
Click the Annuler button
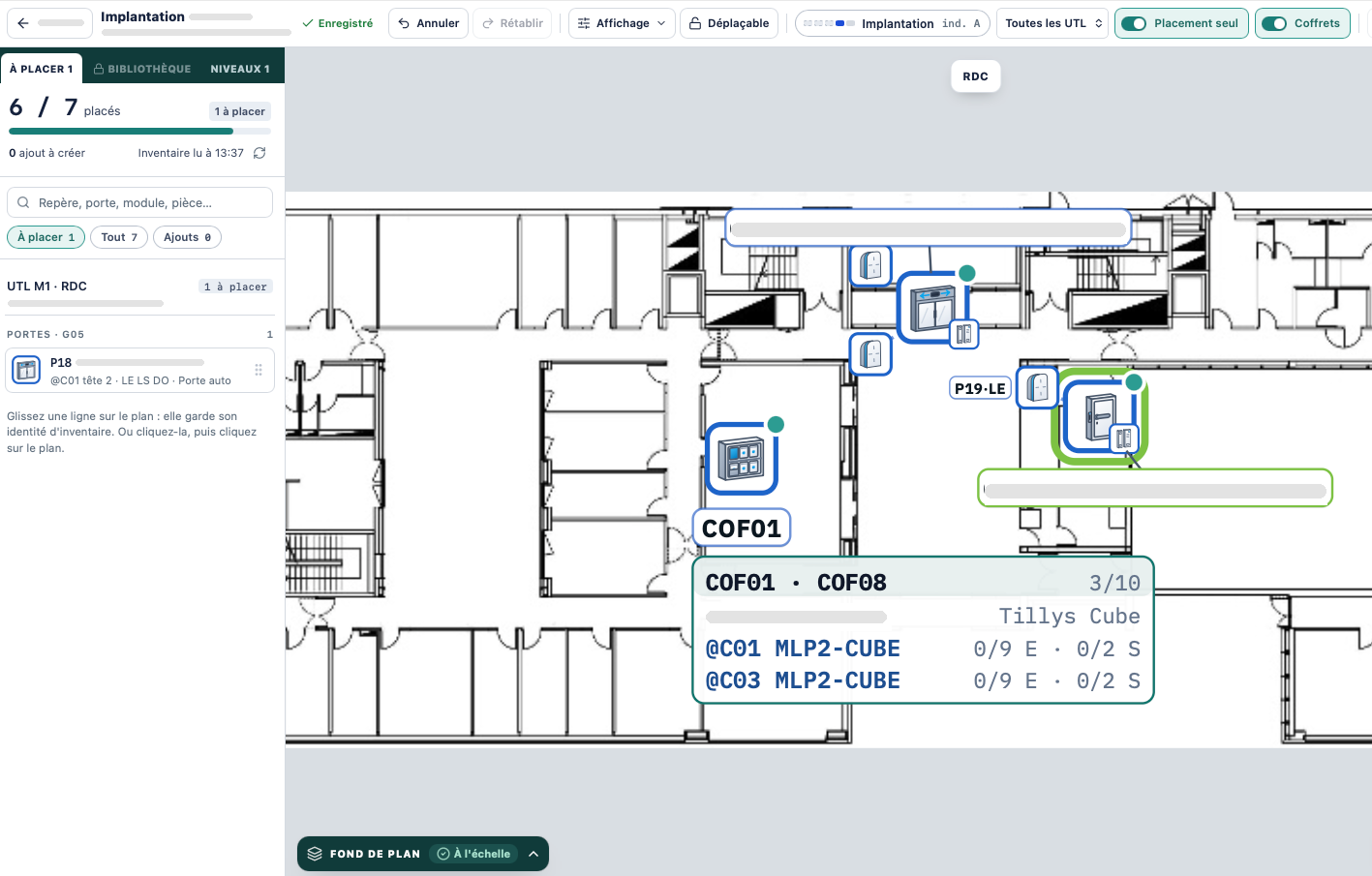pyautogui.click(x=429, y=23)
